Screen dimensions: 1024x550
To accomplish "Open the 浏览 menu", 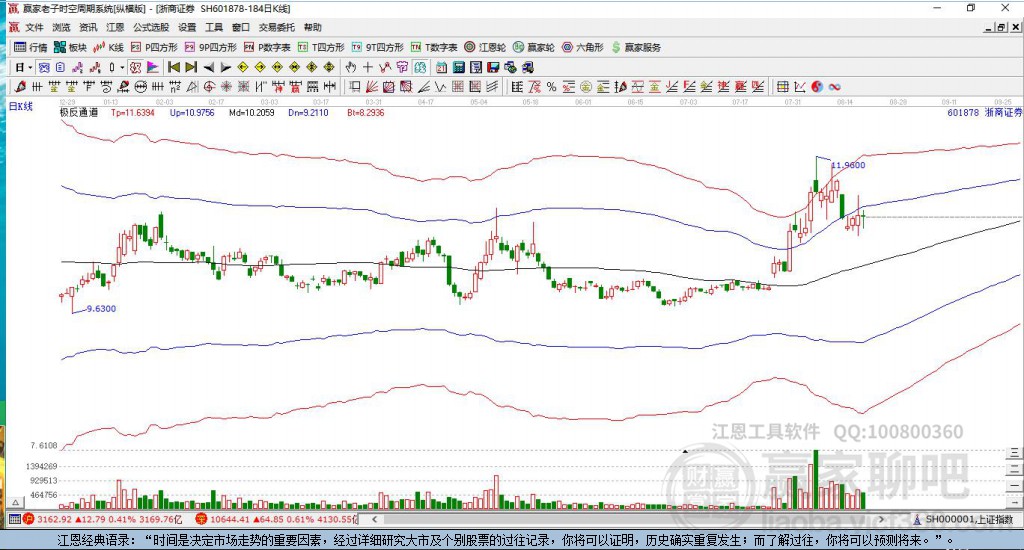I will tap(61, 27).
